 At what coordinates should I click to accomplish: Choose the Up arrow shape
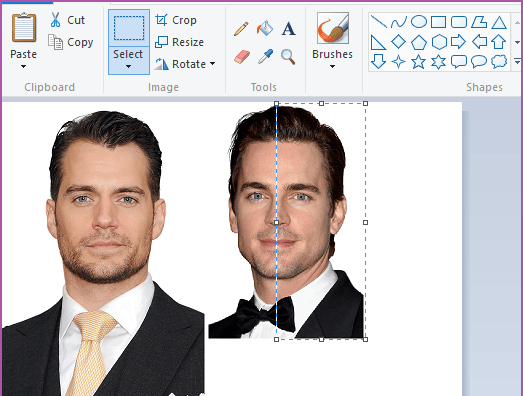(499, 42)
